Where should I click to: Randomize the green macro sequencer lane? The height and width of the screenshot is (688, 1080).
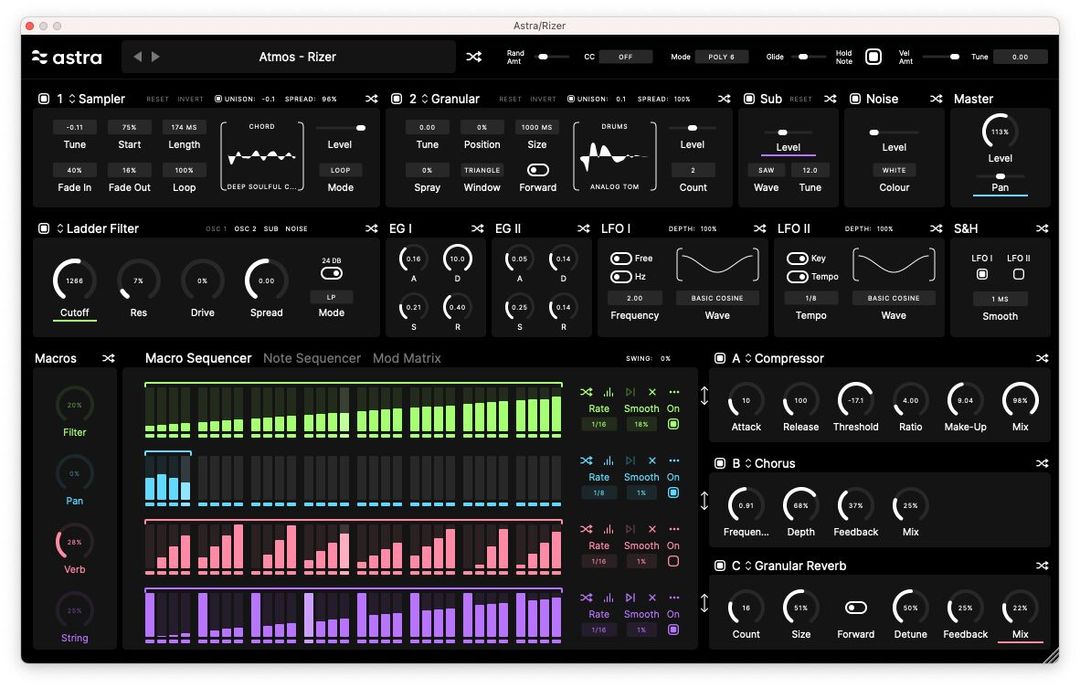click(x=586, y=391)
